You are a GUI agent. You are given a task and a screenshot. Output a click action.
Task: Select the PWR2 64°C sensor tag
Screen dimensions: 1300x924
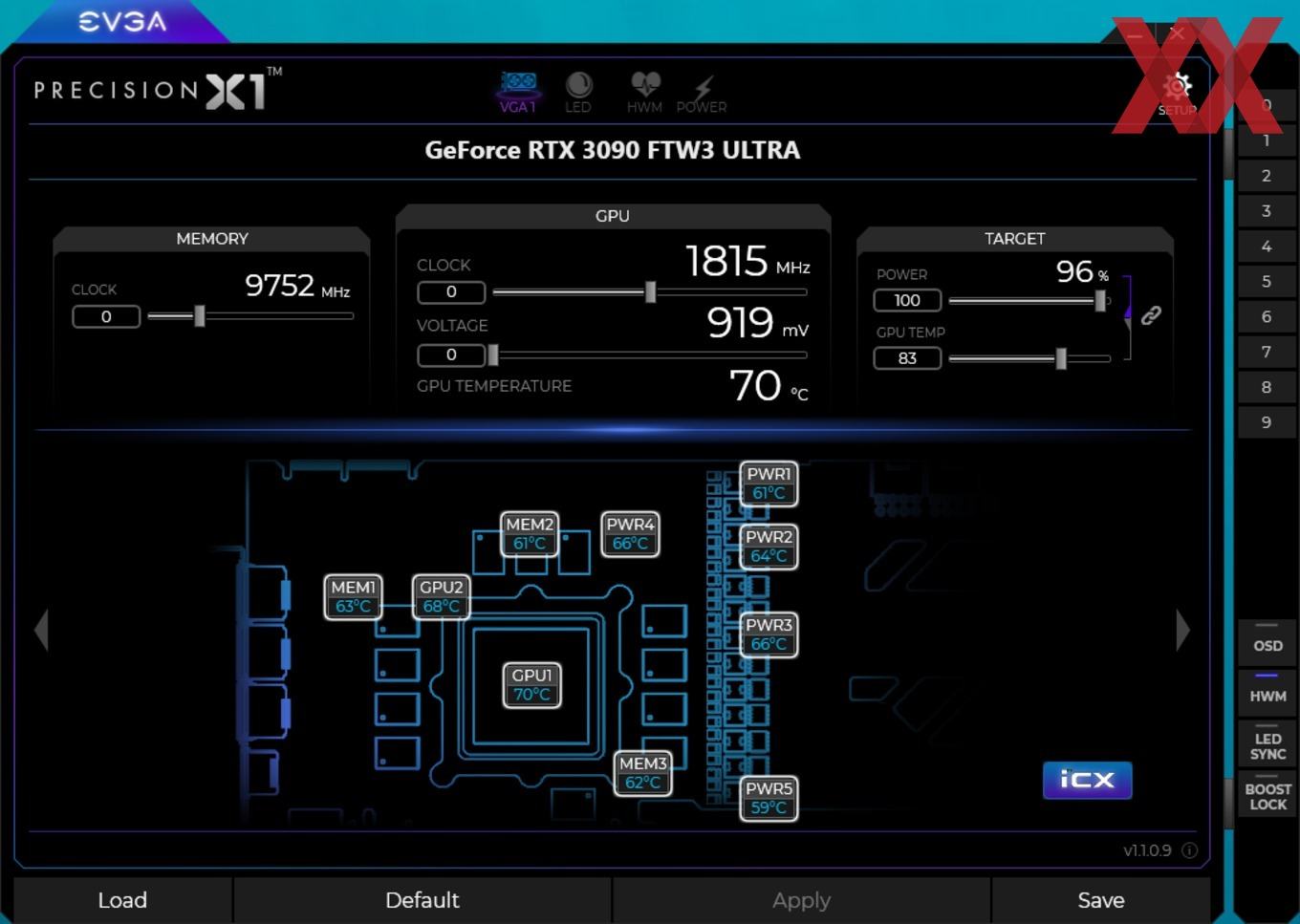point(769,547)
